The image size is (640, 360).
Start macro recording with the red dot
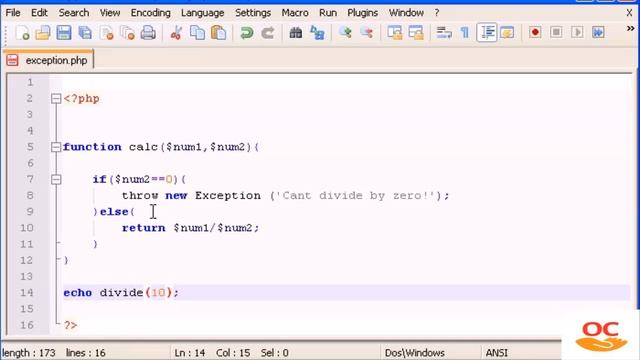[535, 32]
